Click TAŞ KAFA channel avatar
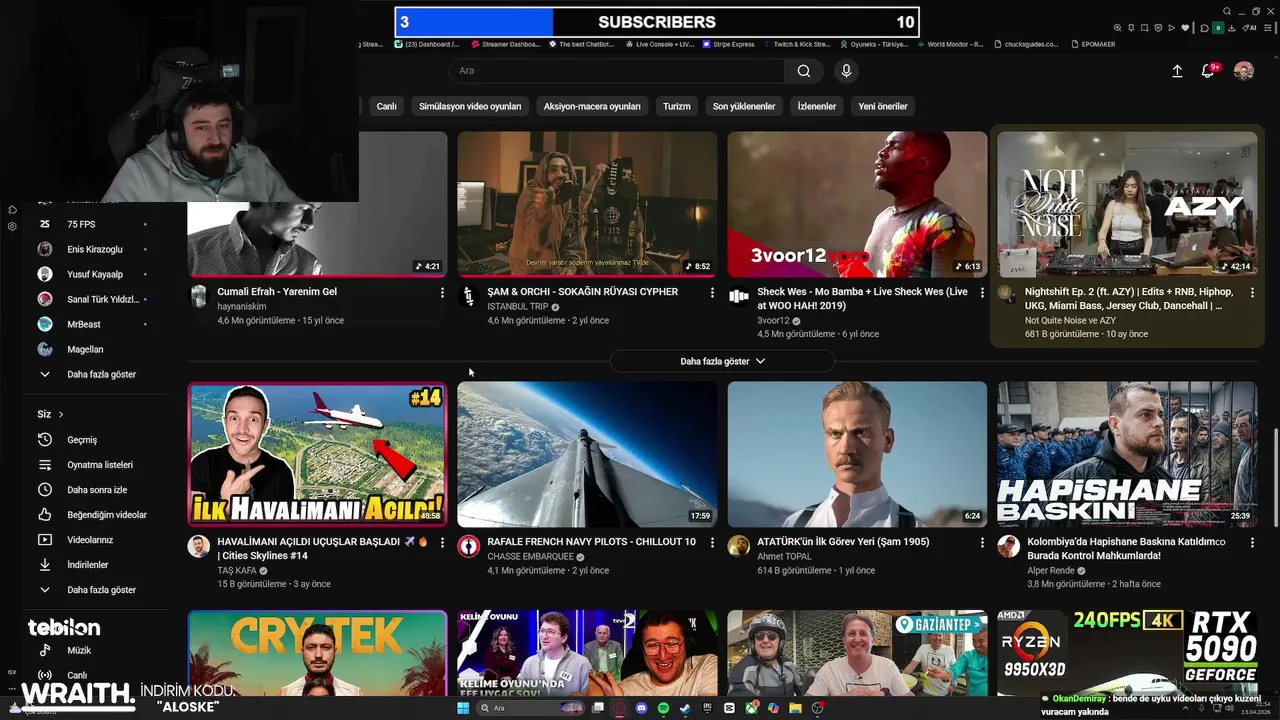This screenshot has height=720, width=1280. [199, 546]
